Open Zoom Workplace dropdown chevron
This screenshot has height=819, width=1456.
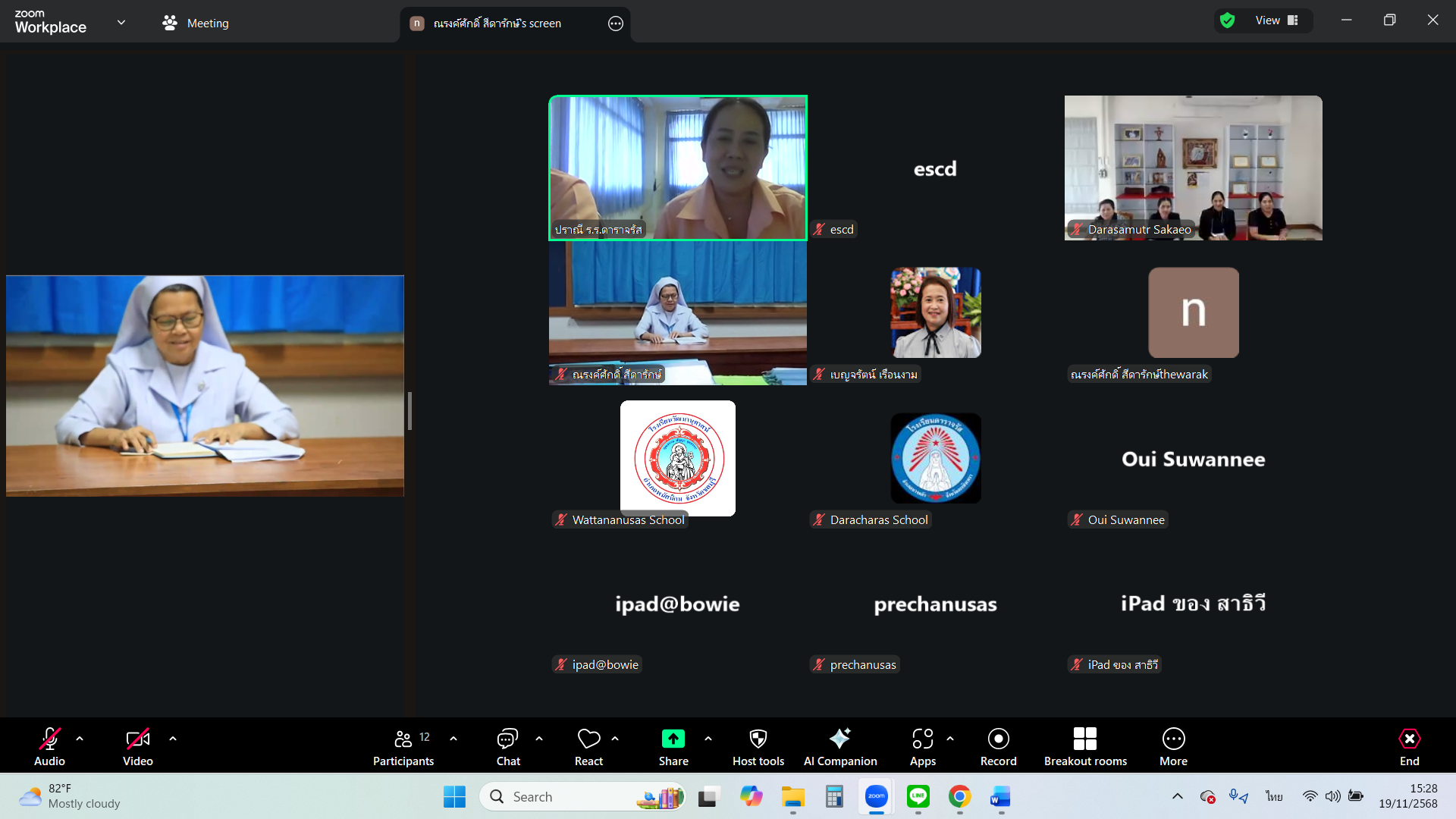point(121,23)
